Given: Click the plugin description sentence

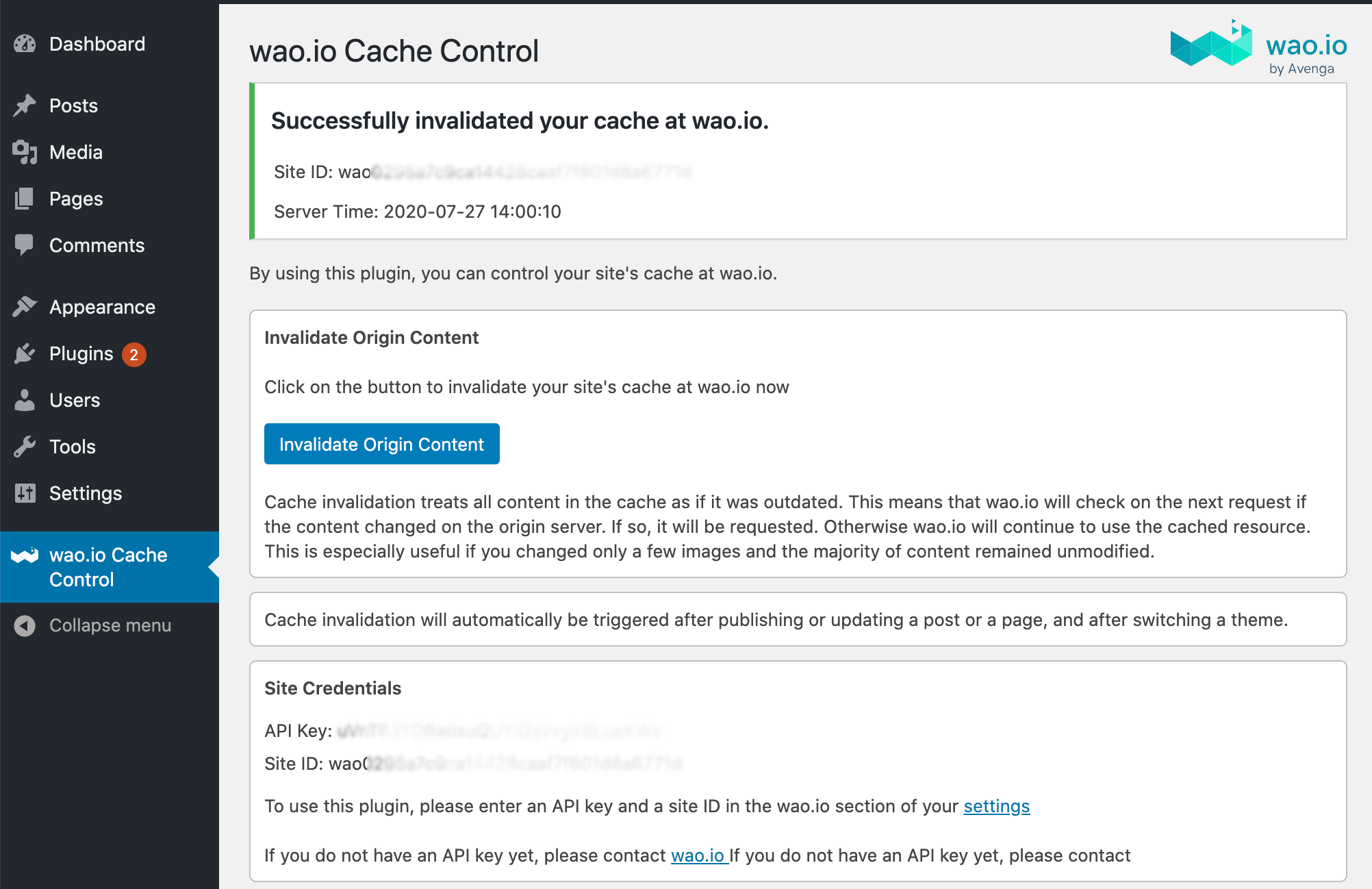Looking at the screenshot, I should [x=513, y=273].
